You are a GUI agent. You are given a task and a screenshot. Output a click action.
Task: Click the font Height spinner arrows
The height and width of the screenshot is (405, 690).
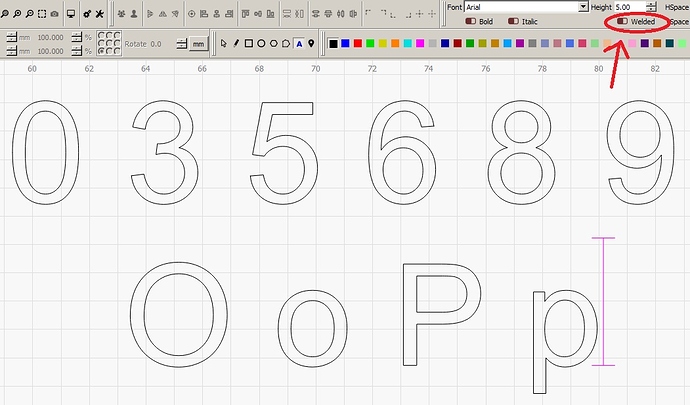(651, 7)
